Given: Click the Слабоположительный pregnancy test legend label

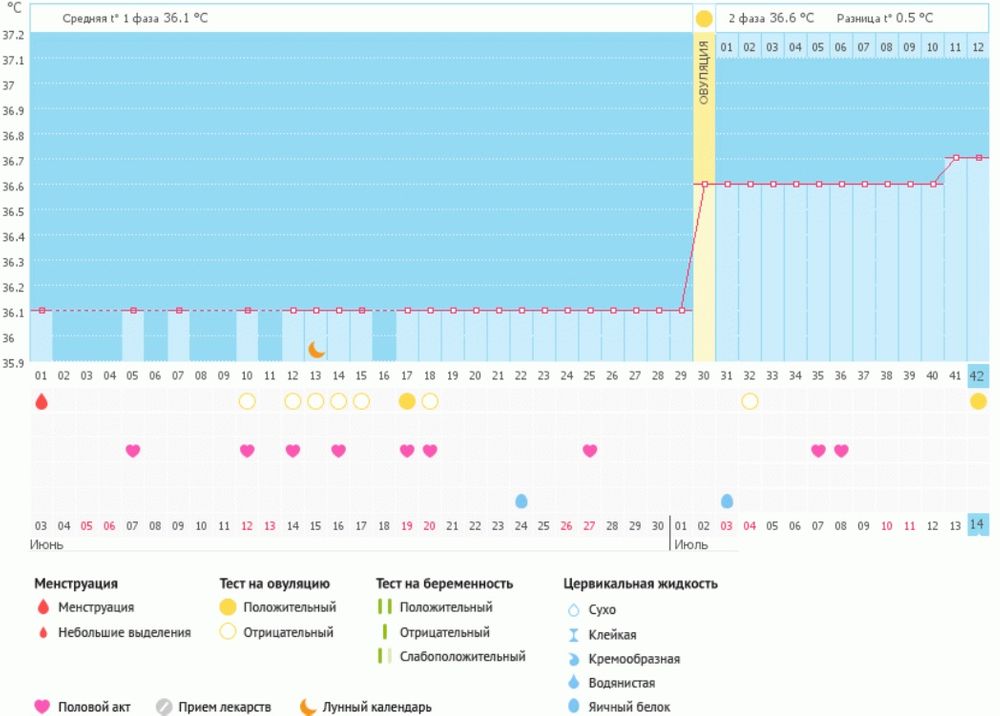Looking at the screenshot, I should pos(462,657).
